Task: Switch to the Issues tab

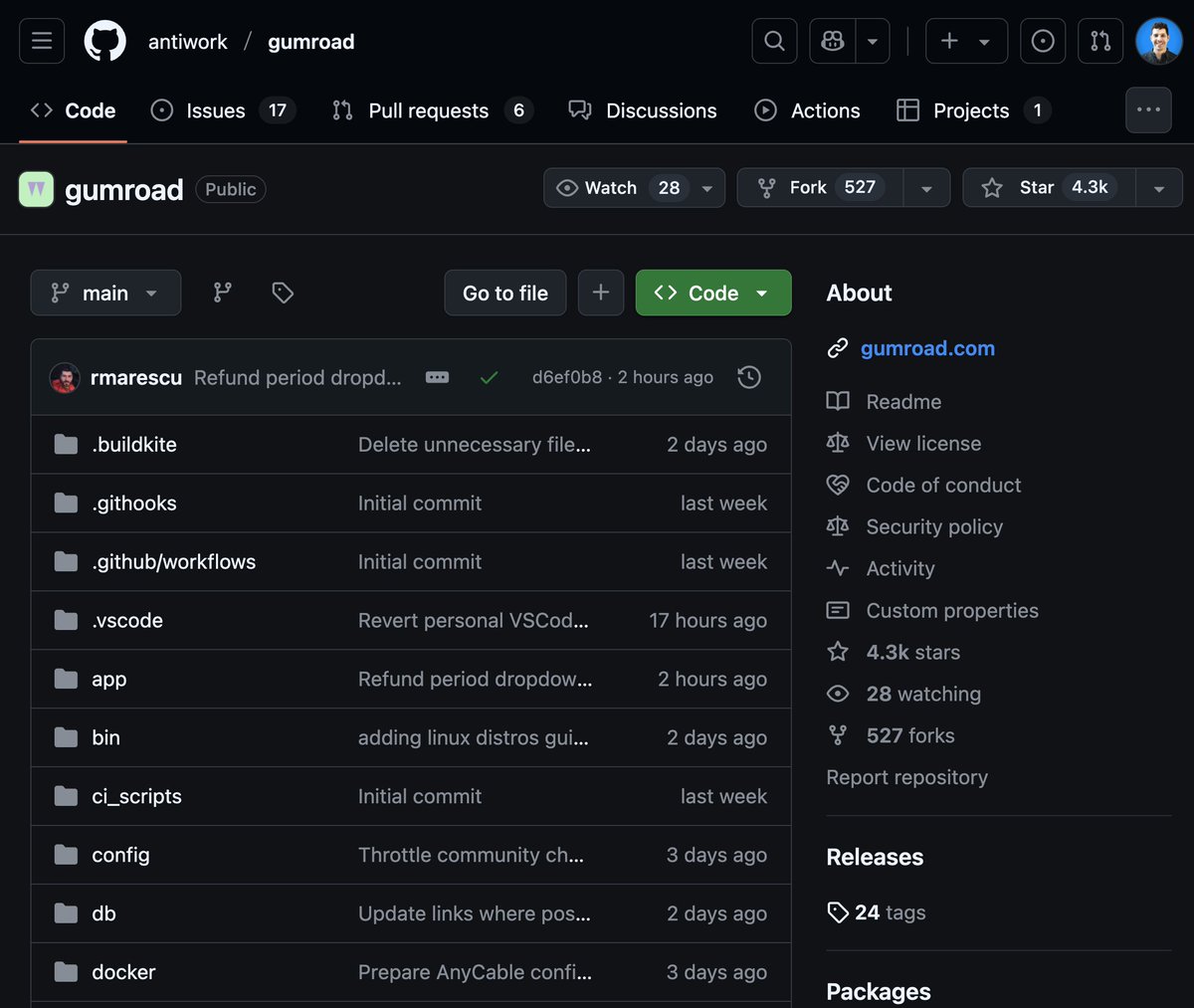Action: [x=223, y=110]
